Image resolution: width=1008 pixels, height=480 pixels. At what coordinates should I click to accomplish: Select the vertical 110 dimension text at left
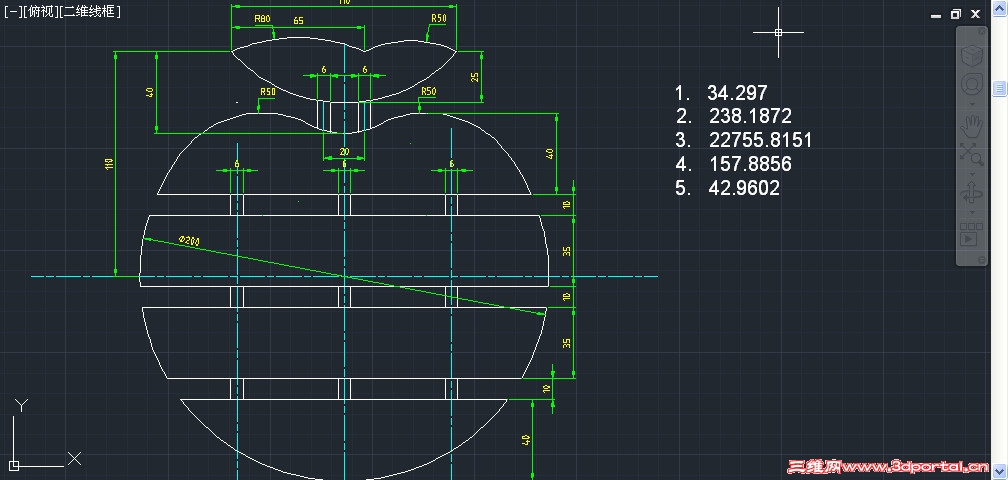click(x=109, y=164)
